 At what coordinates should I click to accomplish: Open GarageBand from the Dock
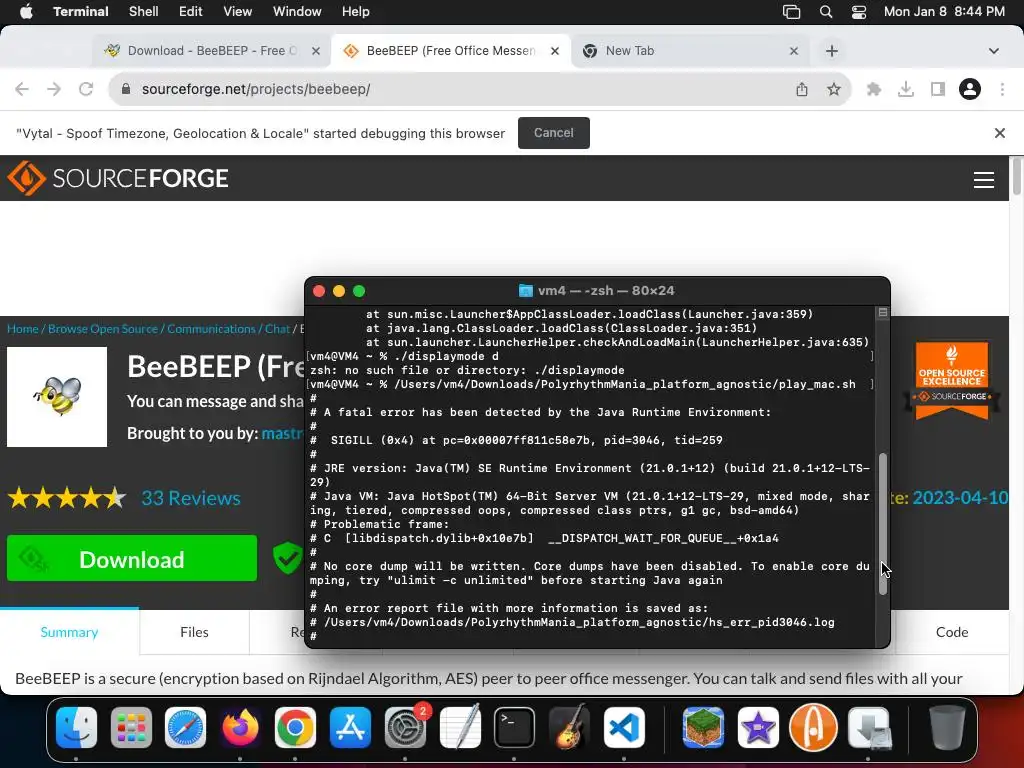(569, 727)
